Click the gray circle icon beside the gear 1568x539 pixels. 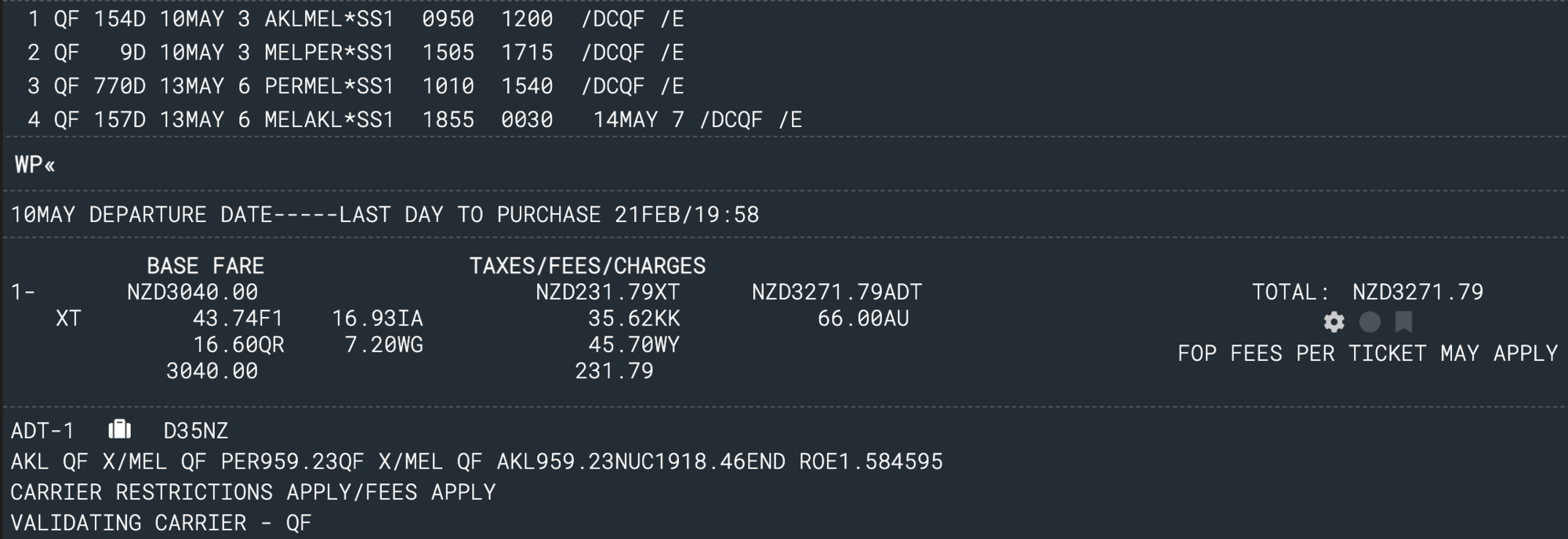[1370, 322]
